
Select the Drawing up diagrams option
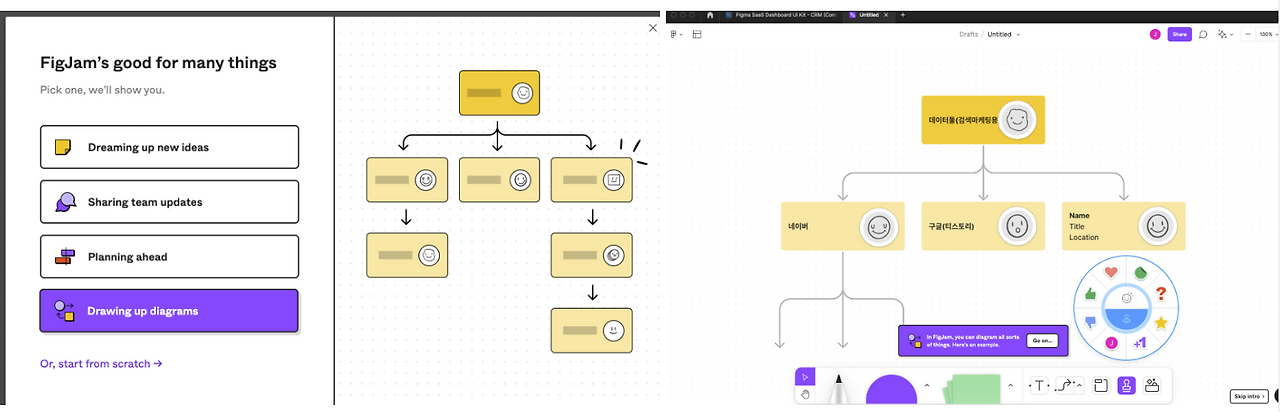169,311
